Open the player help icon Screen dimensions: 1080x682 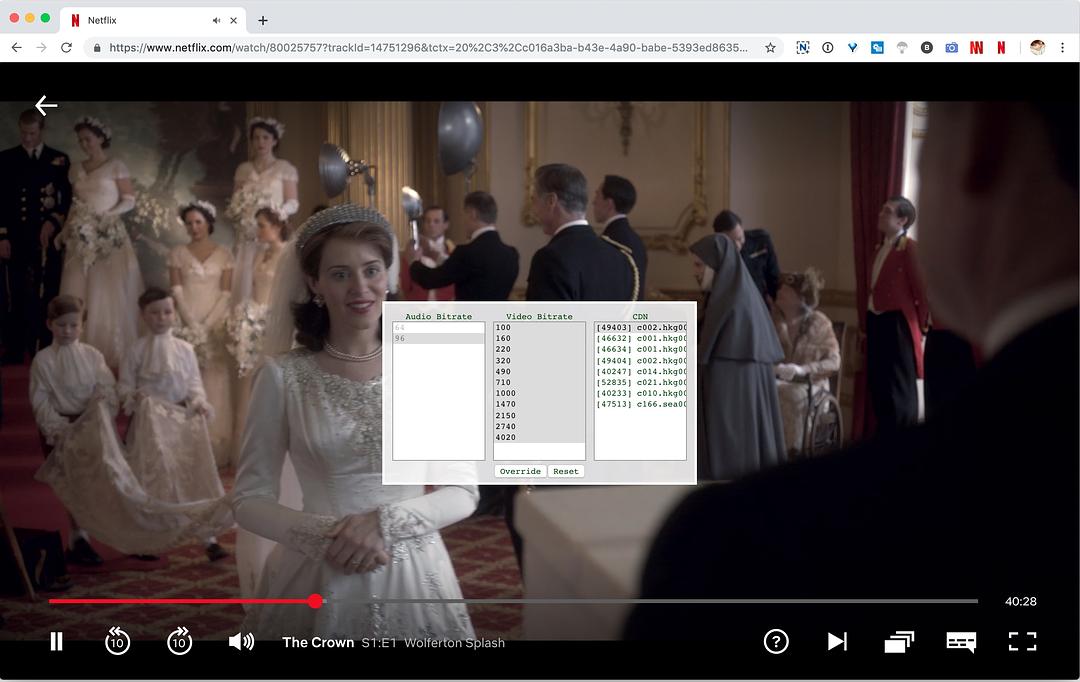776,641
